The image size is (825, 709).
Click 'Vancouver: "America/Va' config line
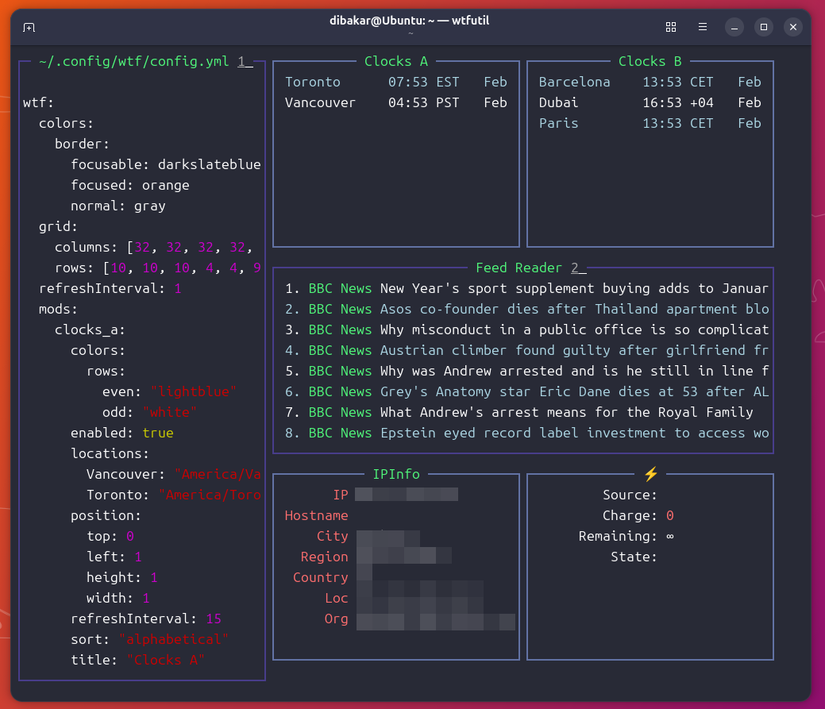174,474
